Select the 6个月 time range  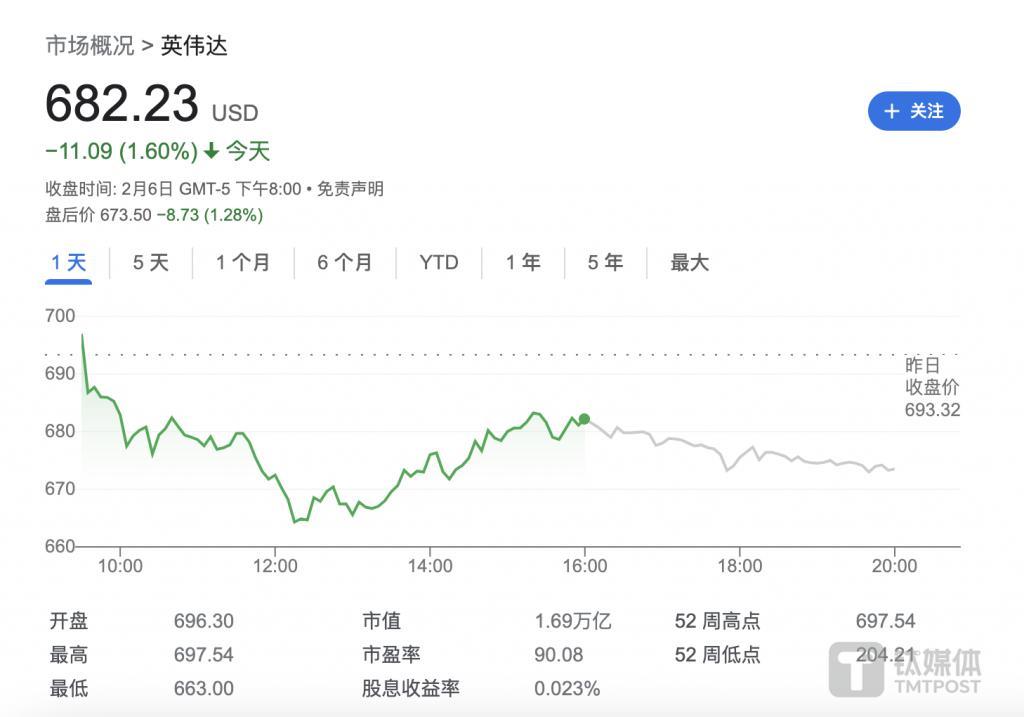click(344, 262)
